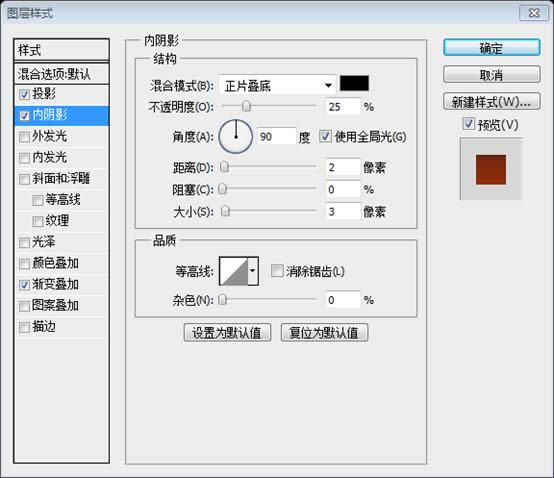The image size is (554, 478).
Task: Click the 确定 button
Action: pyautogui.click(x=491, y=48)
